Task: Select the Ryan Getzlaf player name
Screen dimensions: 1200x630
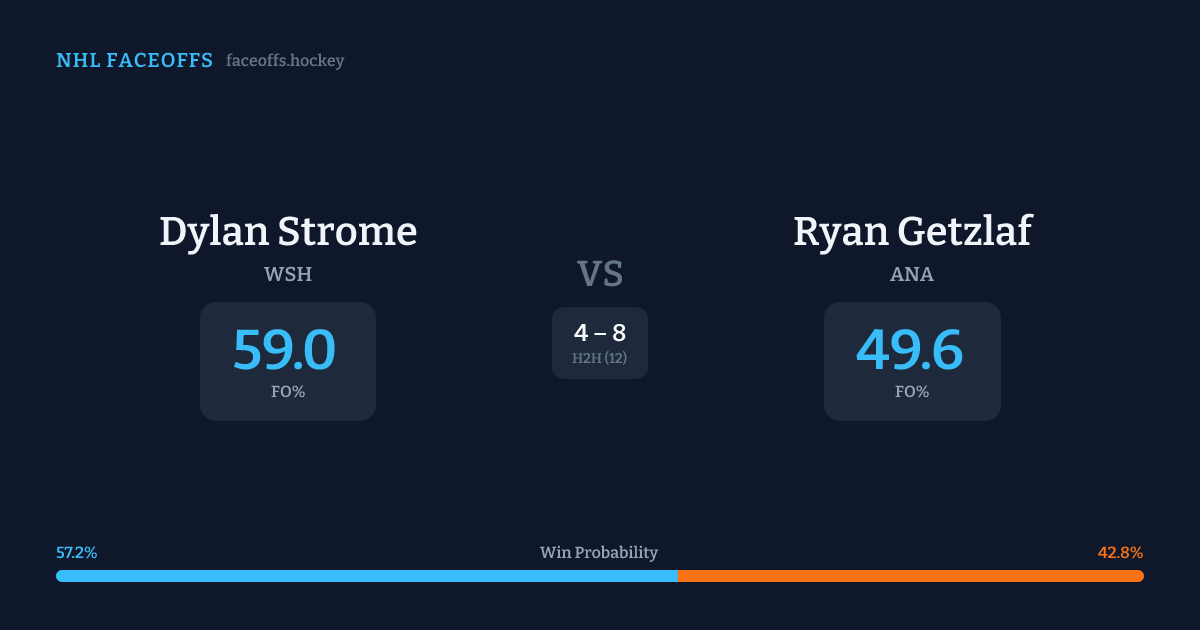Action: 912,232
